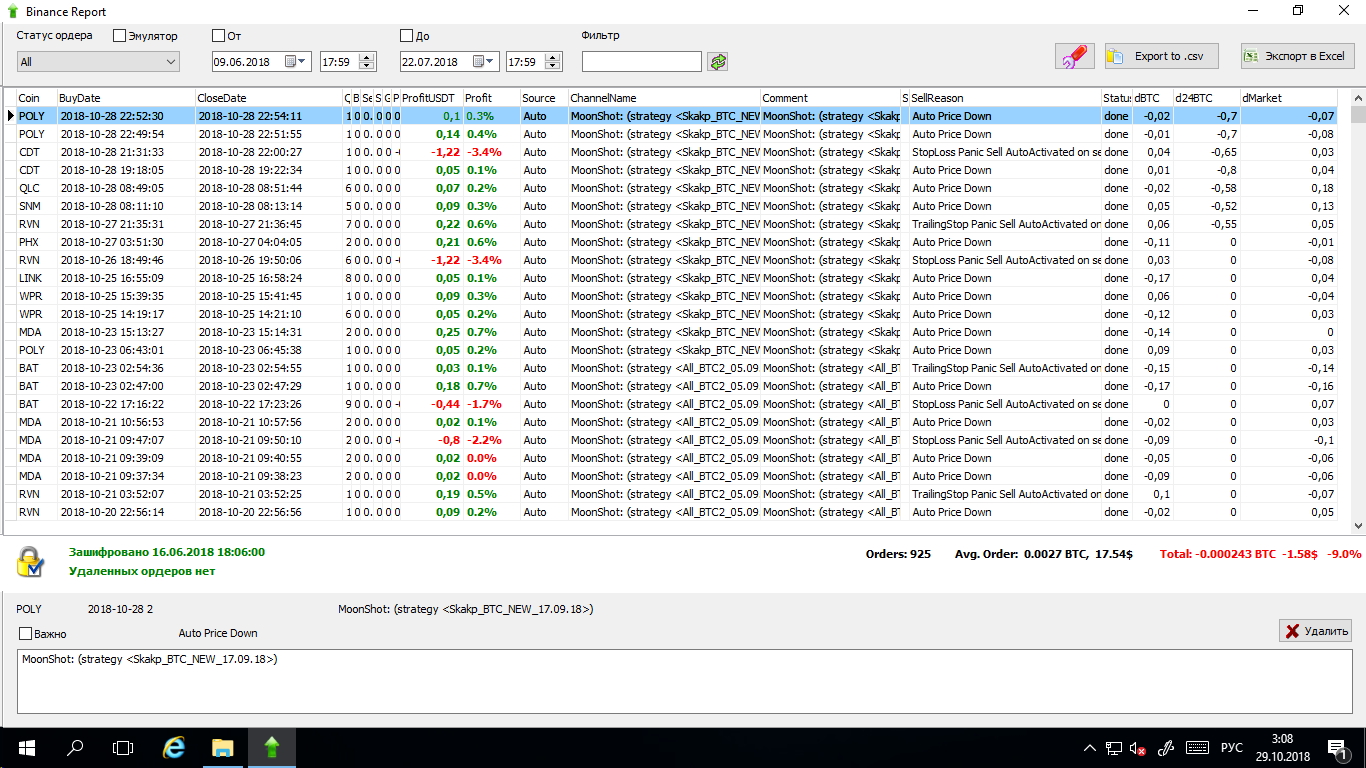
Task: Click the muted volume tray icon
Action: [1138, 748]
